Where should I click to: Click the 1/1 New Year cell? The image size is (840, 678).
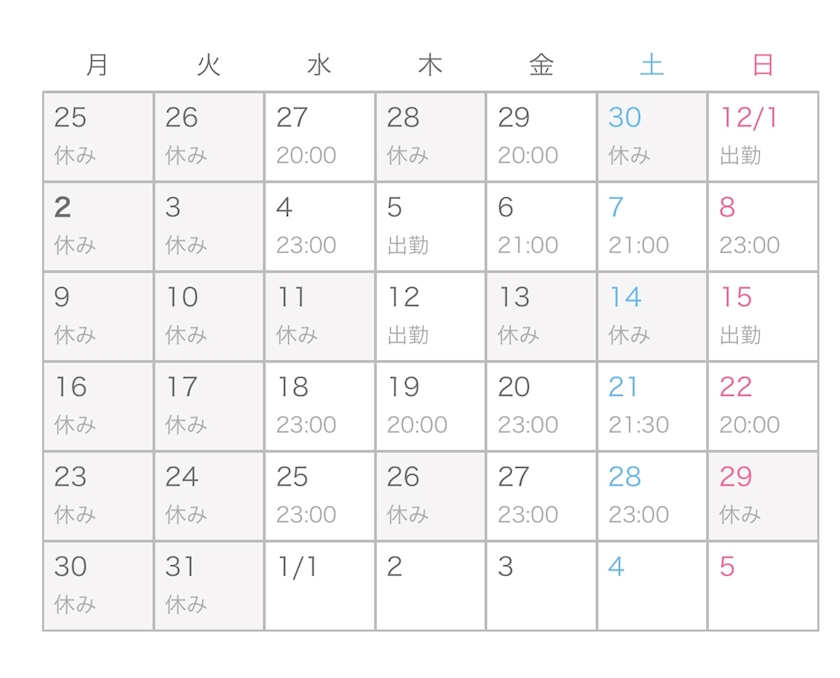(x=320, y=586)
